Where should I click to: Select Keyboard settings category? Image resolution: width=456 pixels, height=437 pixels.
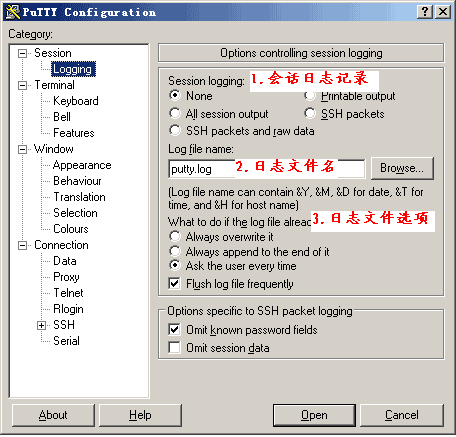point(76,101)
